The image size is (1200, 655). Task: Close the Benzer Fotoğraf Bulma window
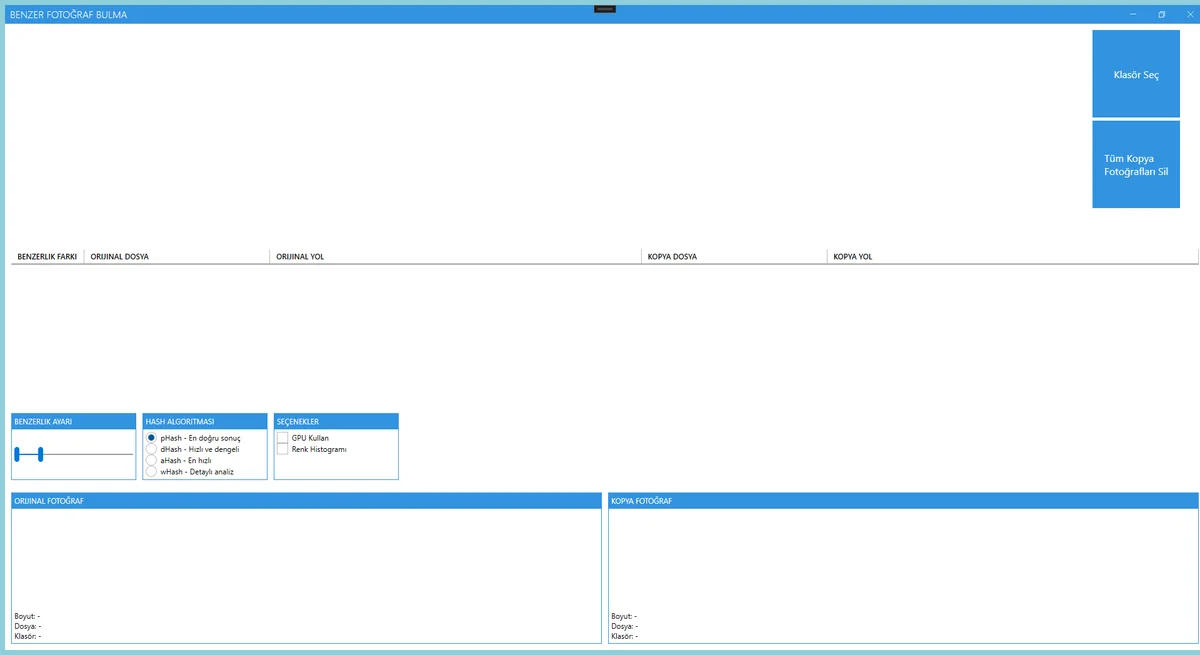1188,15
